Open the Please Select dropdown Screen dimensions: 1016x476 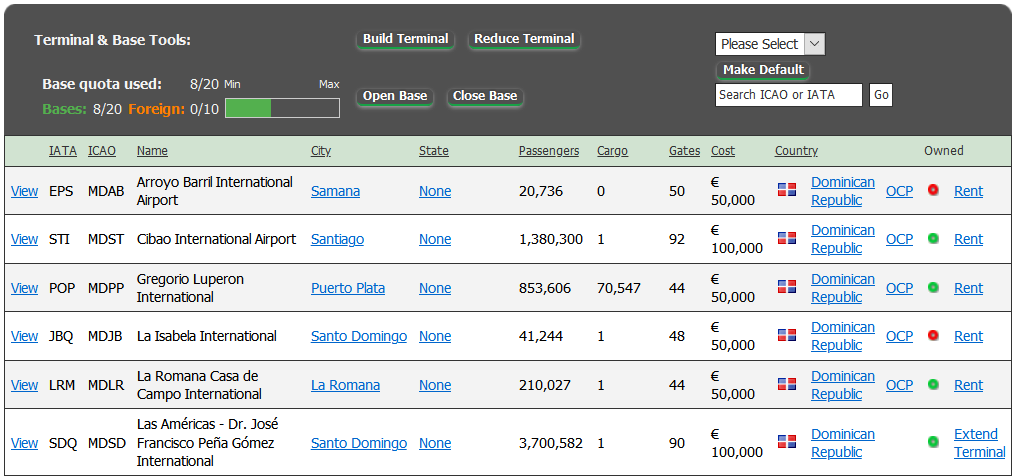click(x=770, y=44)
